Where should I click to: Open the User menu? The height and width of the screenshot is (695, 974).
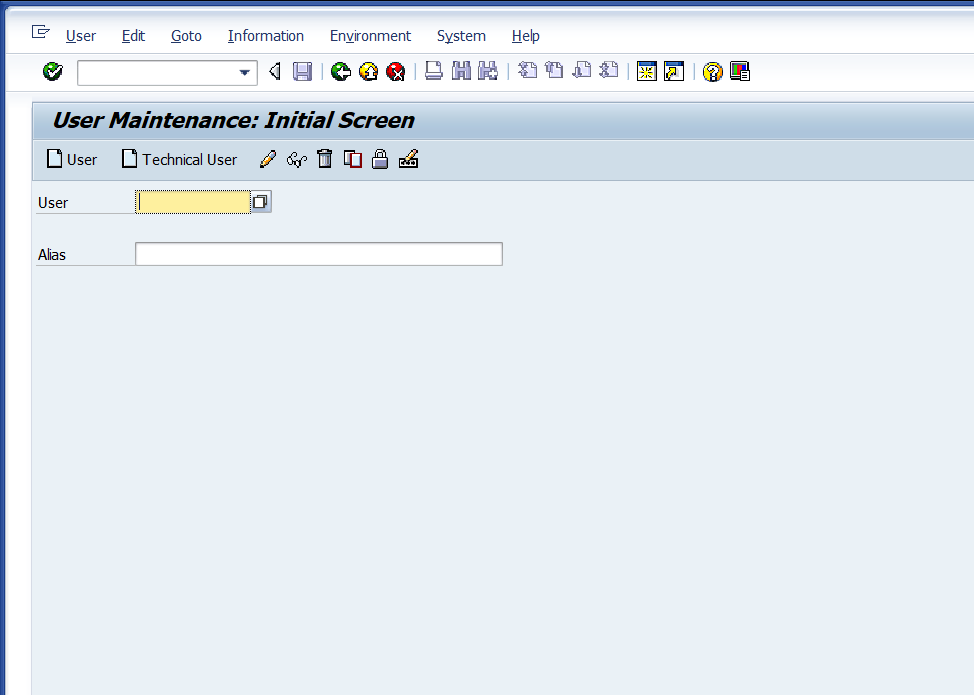81,36
